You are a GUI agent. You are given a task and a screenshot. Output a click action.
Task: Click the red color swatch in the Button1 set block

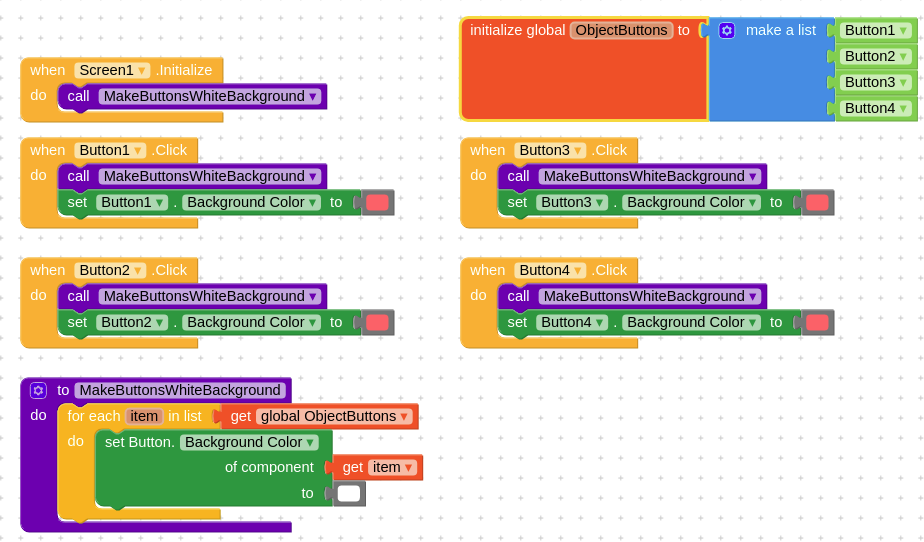coord(377,203)
